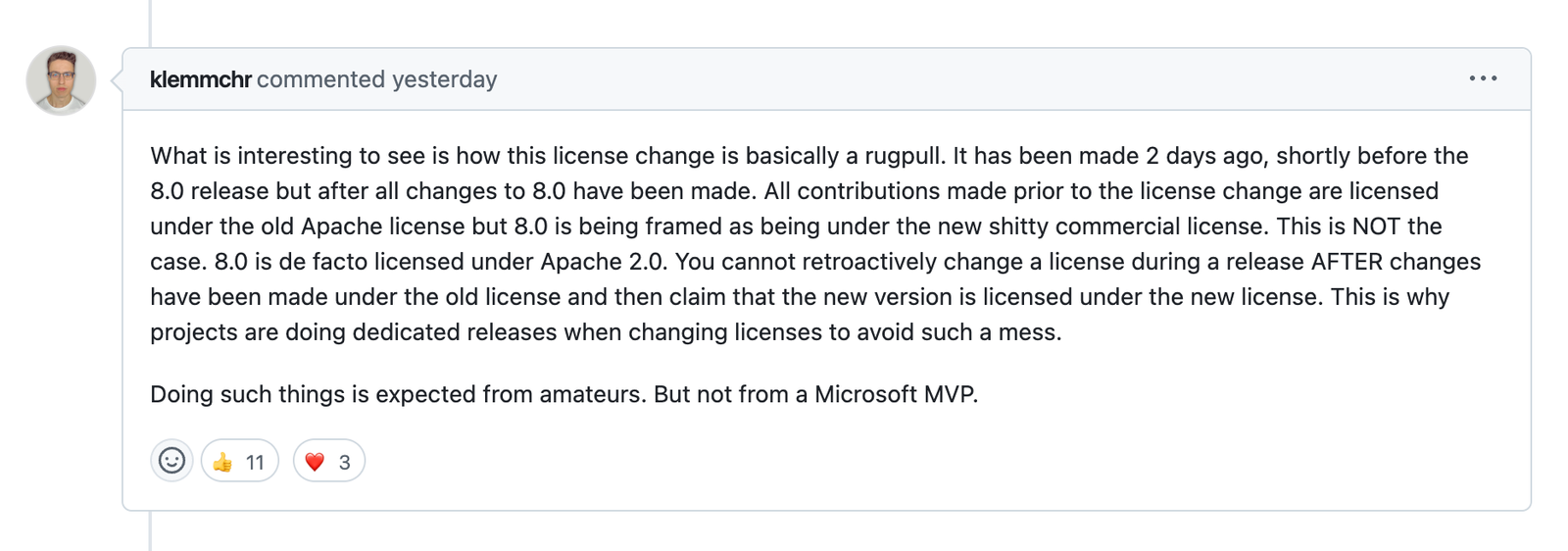The height and width of the screenshot is (551, 1568).
Task: Click the red heart emoji icon
Action: pos(315,462)
